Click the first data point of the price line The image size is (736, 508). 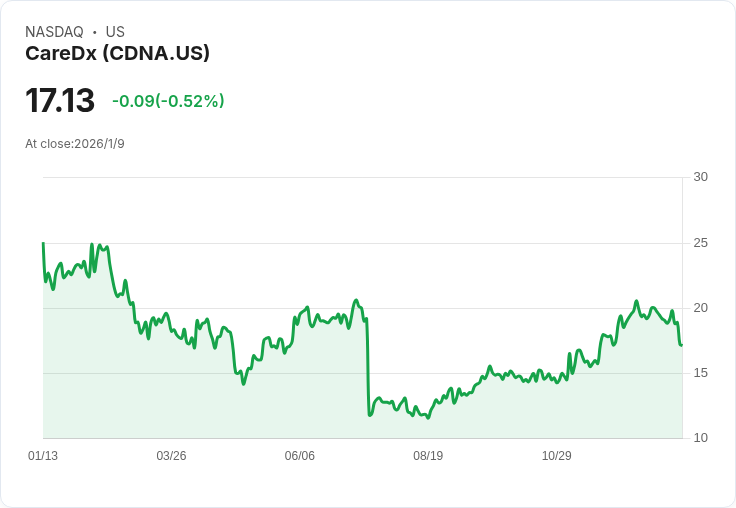[x=43, y=243]
